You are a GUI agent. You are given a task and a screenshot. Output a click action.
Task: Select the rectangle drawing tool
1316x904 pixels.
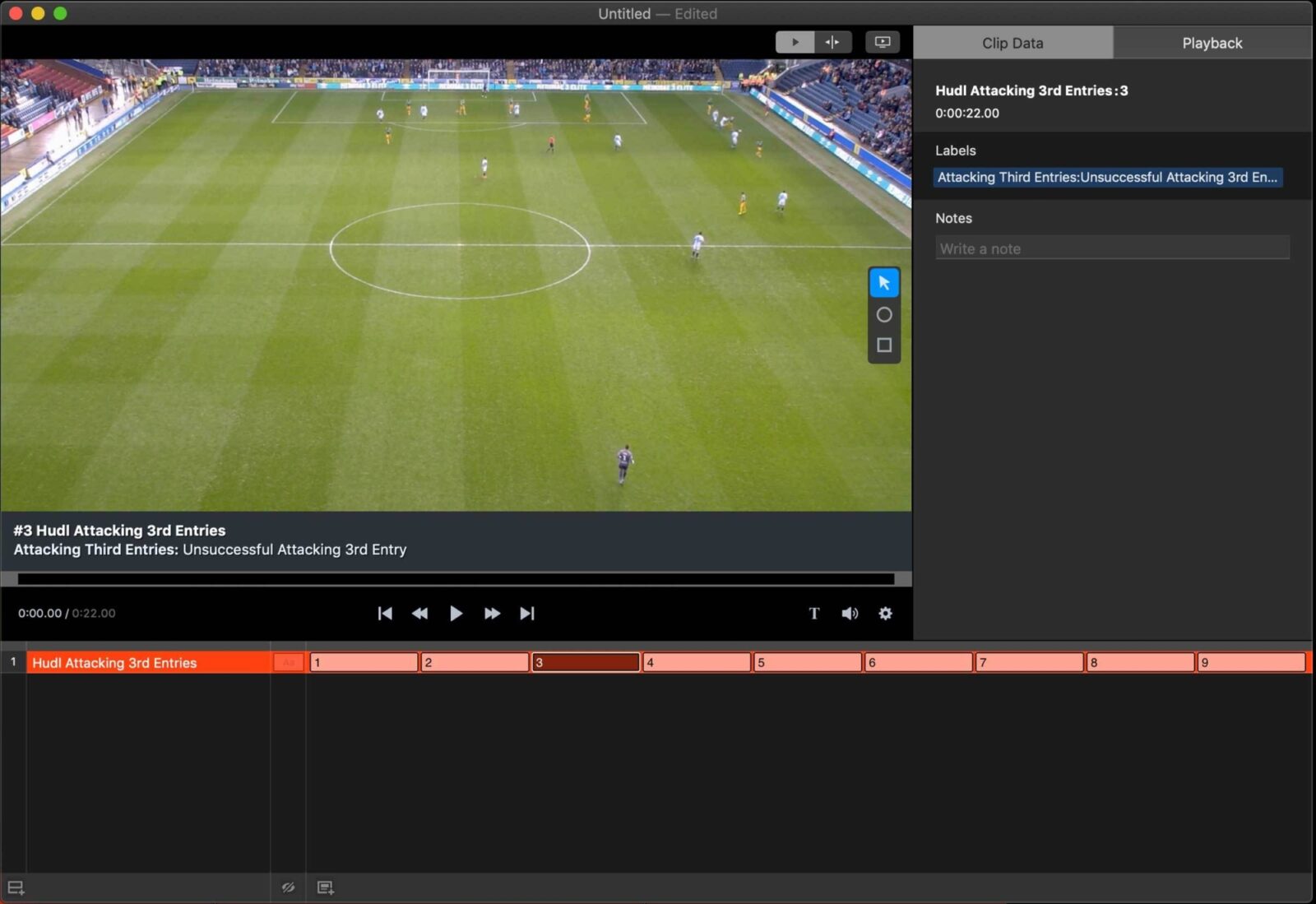883,345
